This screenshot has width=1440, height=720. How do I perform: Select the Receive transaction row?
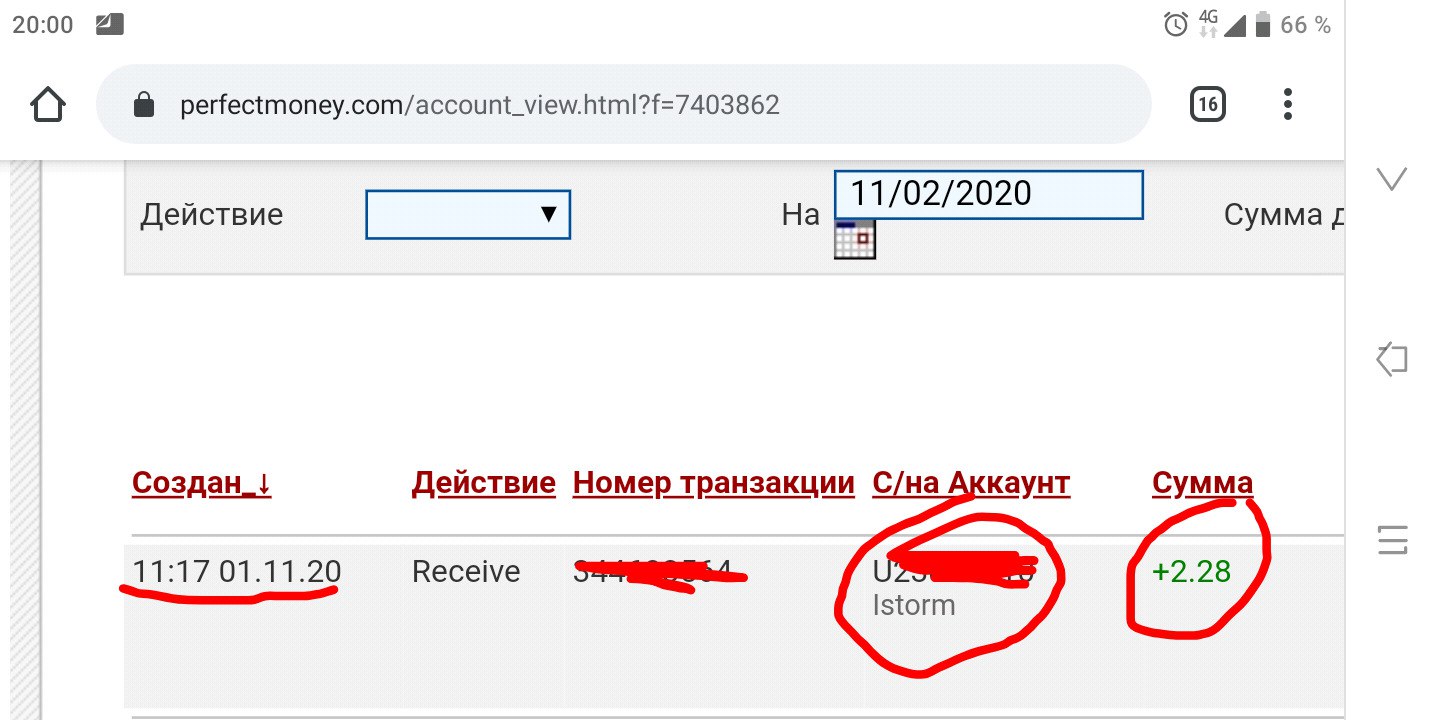(x=735, y=626)
